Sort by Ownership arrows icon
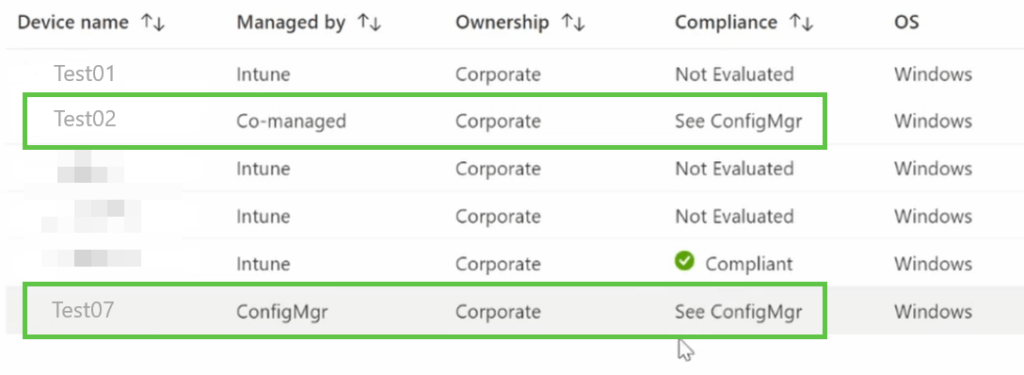 point(573,23)
